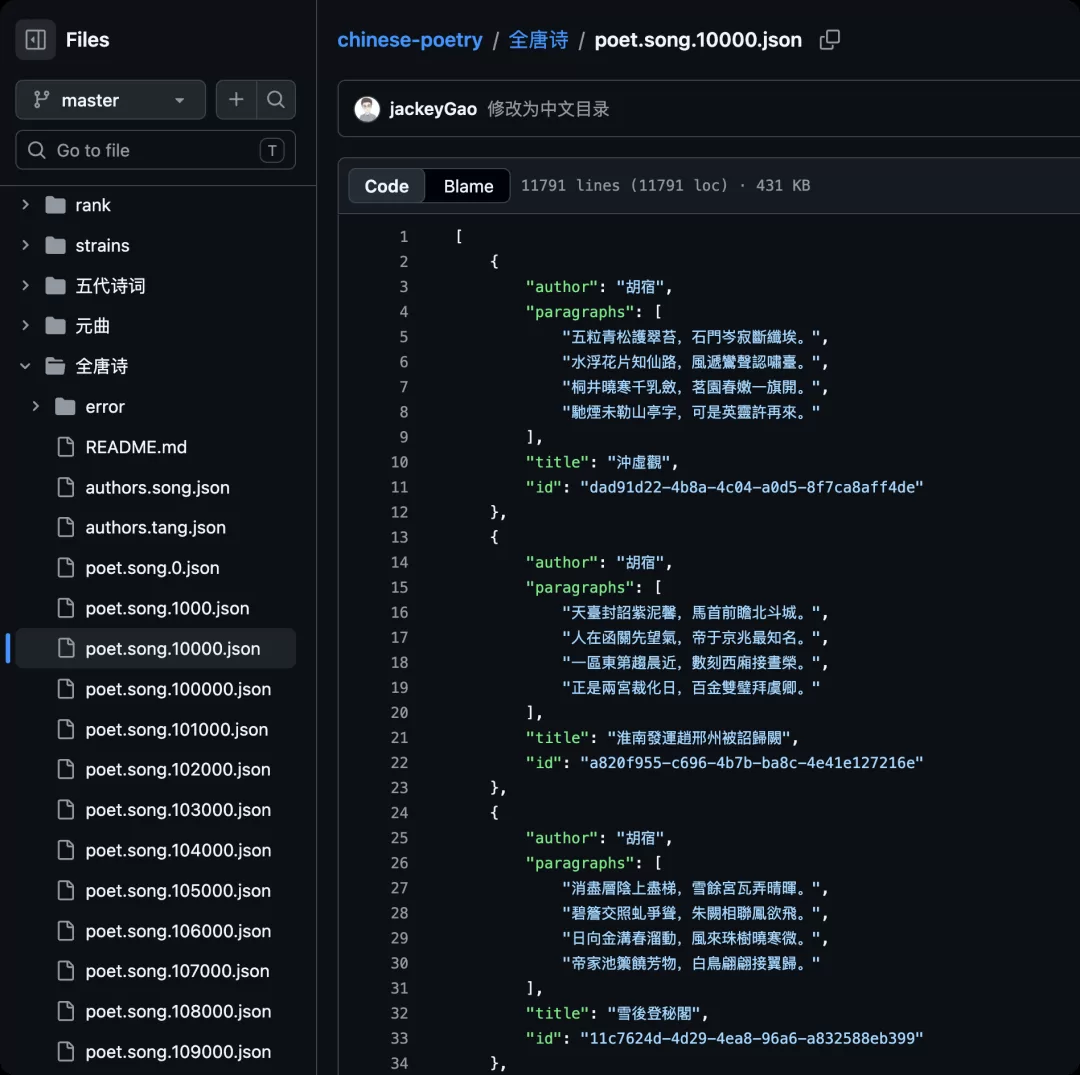Switch to the Blame tab

coord(468,186)
